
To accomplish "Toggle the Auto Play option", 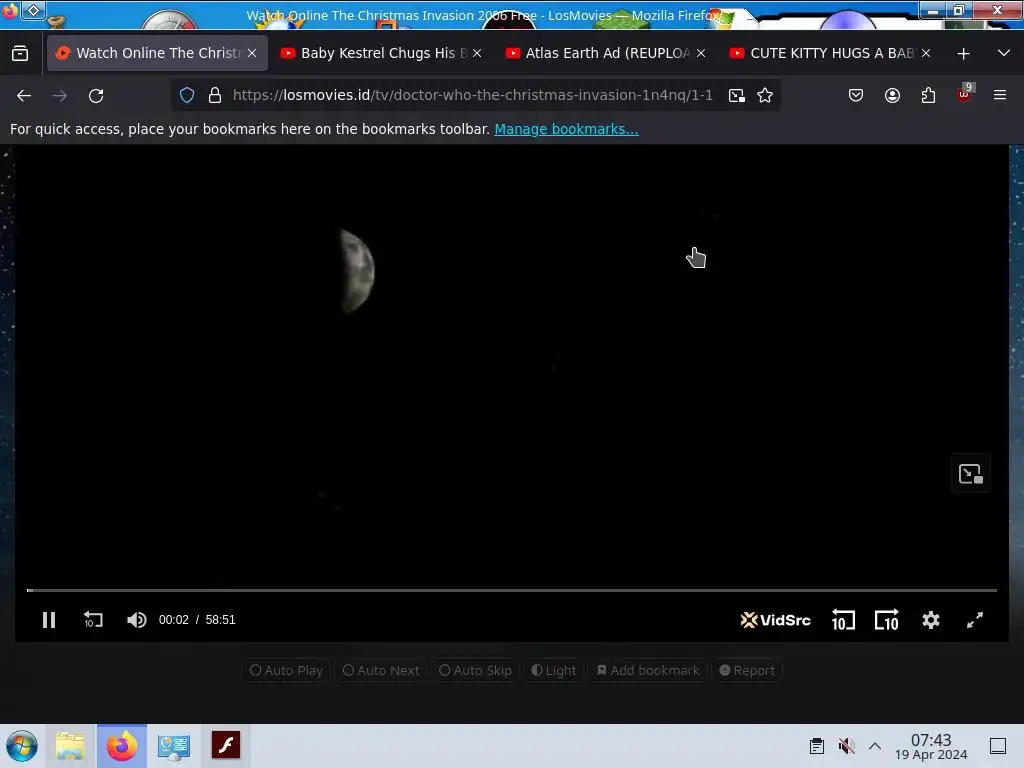I will [287, 671].
